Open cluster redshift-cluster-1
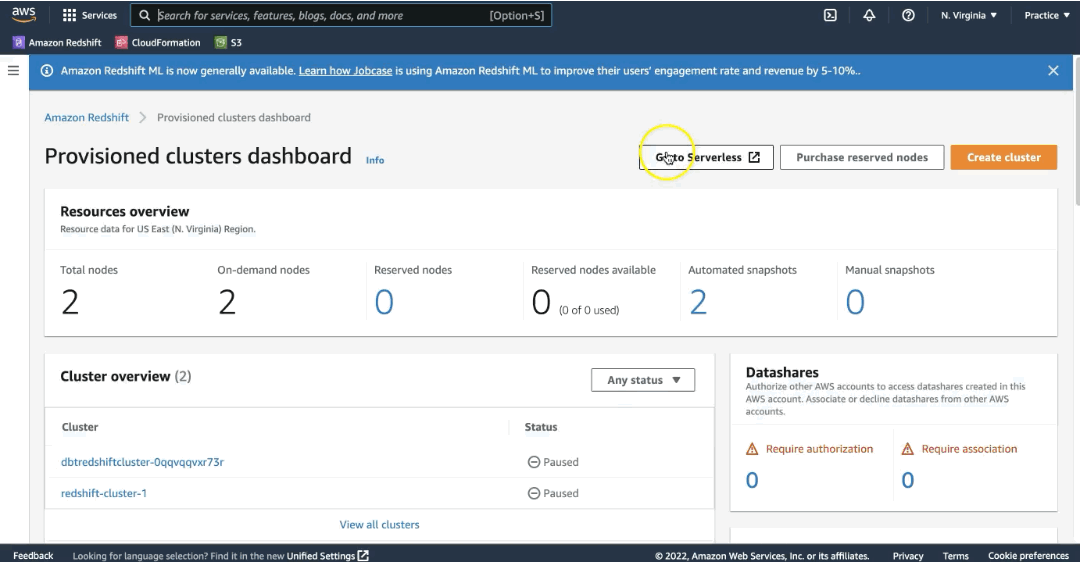Viewport: 1080px width, 564px height. coord(104,493)
